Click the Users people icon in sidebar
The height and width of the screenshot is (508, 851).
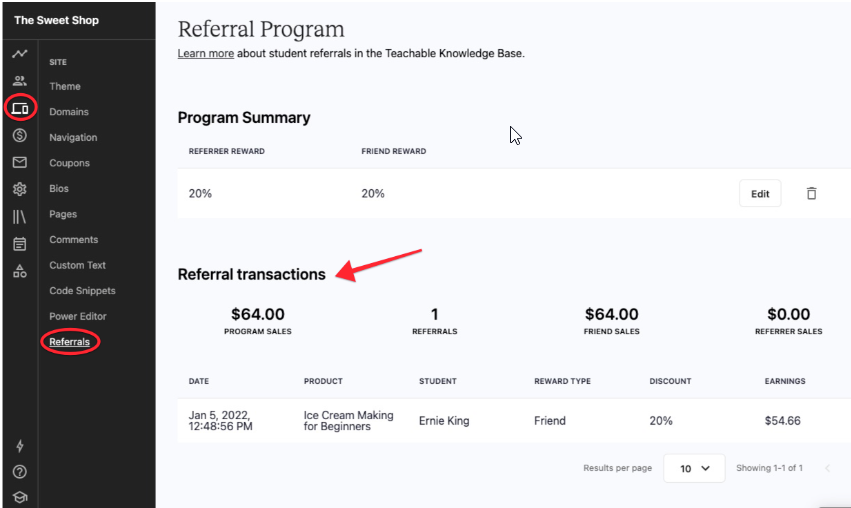point(19,82)
